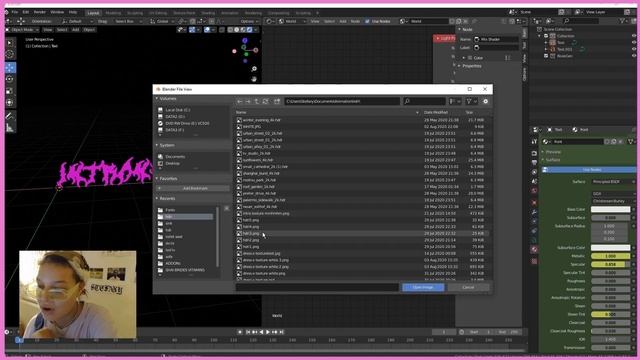Click the file path input field
Screen dimensions: 640x360
pyautogui.click(x=342, y=101)
